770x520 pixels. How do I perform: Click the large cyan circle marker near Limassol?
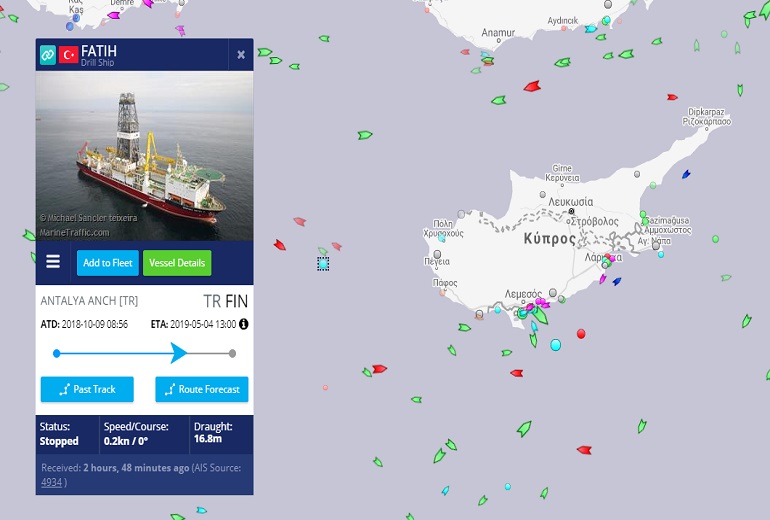(555, 345)
